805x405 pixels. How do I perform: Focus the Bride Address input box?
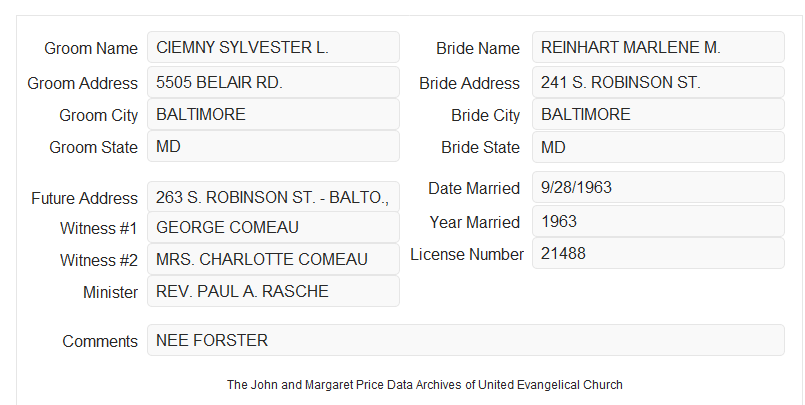(658, 82)
